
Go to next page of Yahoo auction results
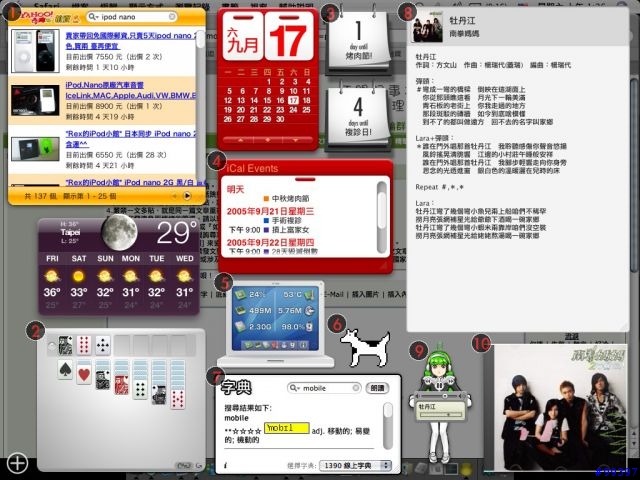pos(187,196)
